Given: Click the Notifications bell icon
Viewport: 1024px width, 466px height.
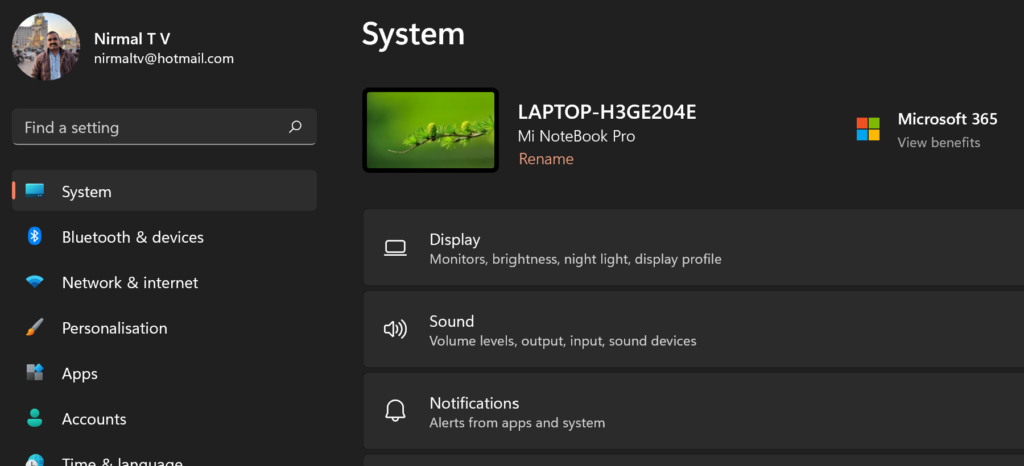Looking at the screenshot, I should [x=395, y=411].
